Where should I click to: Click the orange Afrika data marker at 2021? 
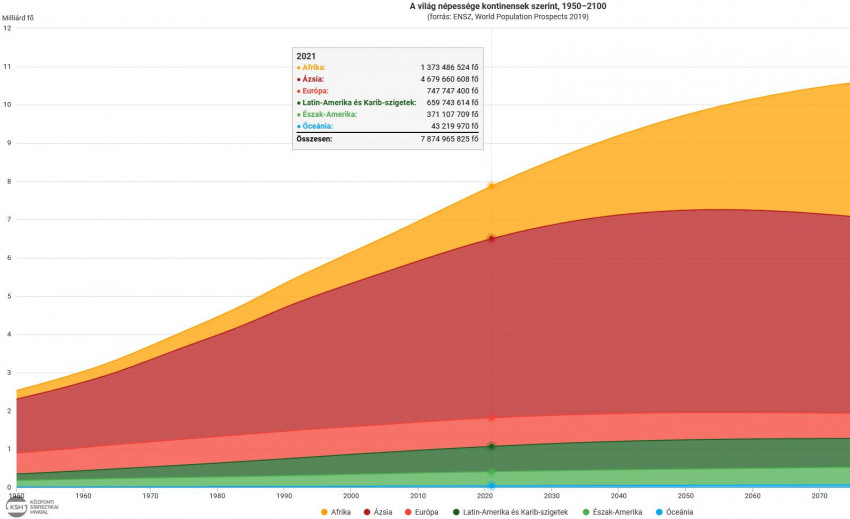click(x=491, y=186)
